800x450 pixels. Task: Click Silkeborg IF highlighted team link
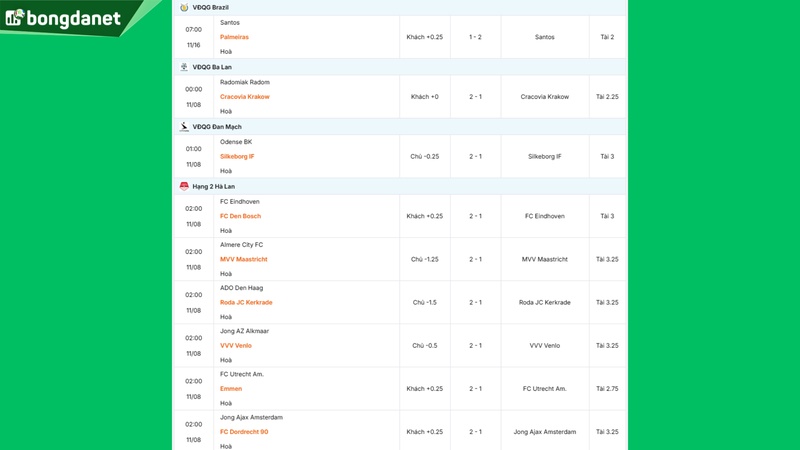pyautogui.click(x=237, y=156)
